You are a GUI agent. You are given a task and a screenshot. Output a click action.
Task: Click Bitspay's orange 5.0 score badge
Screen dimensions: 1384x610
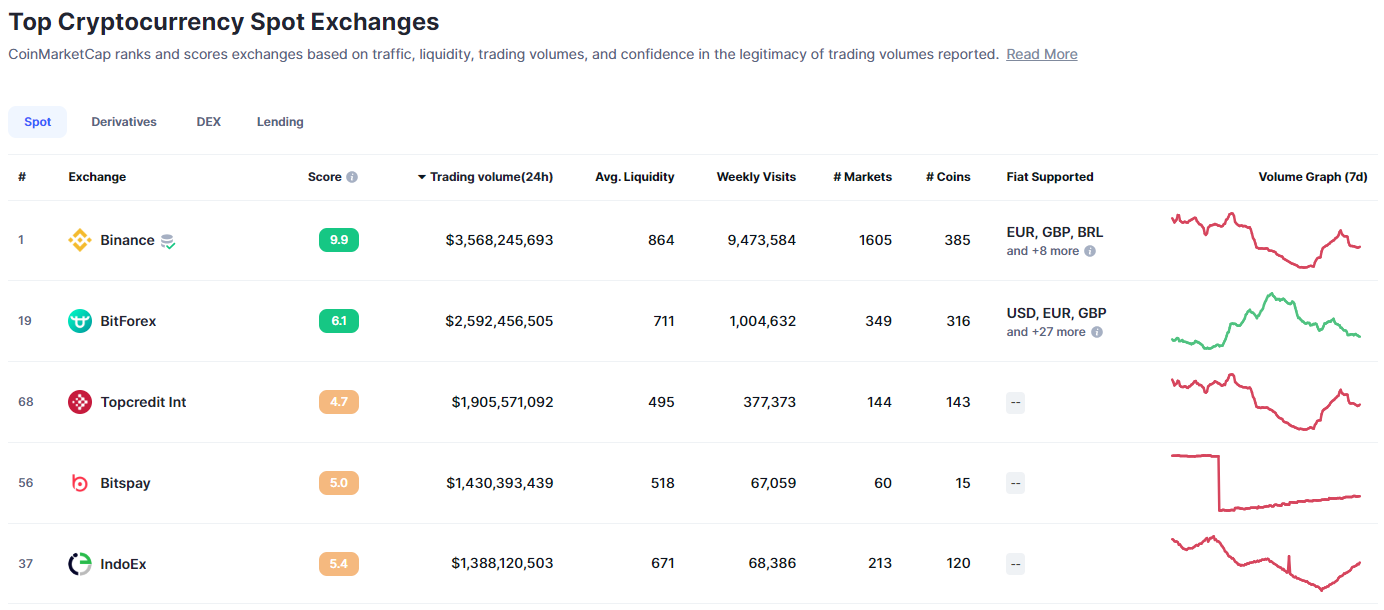(339, 483)
